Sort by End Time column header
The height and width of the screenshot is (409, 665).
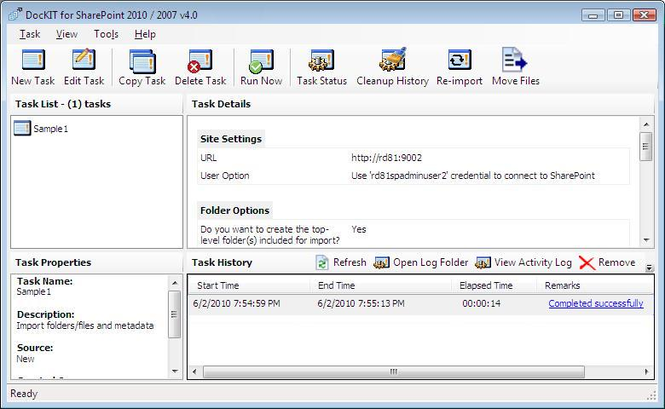(380, 286)
